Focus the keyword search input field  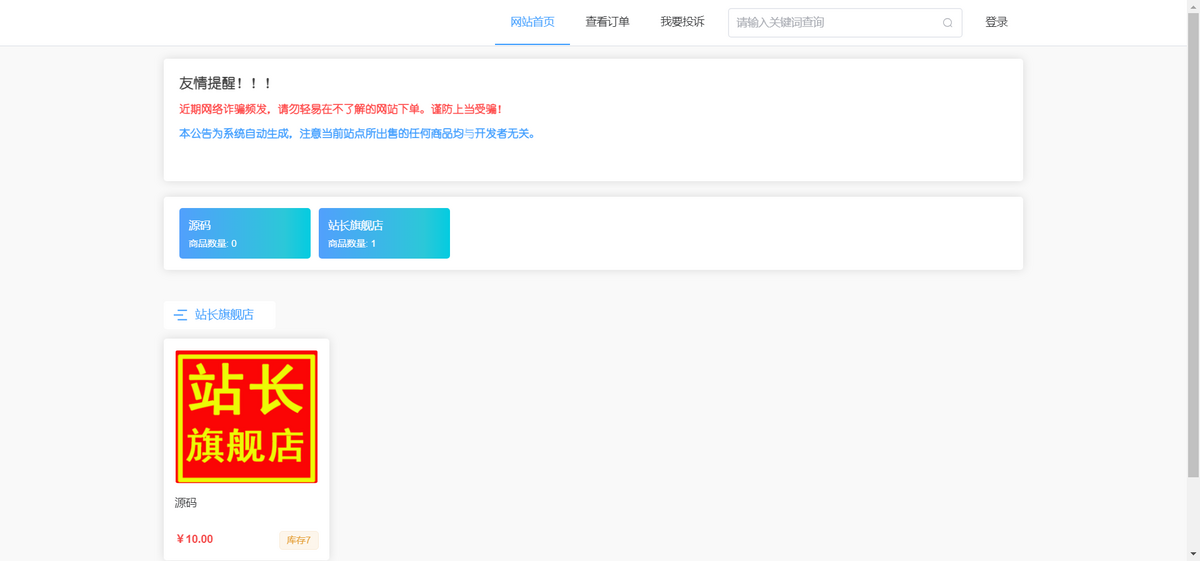[844, 23]
